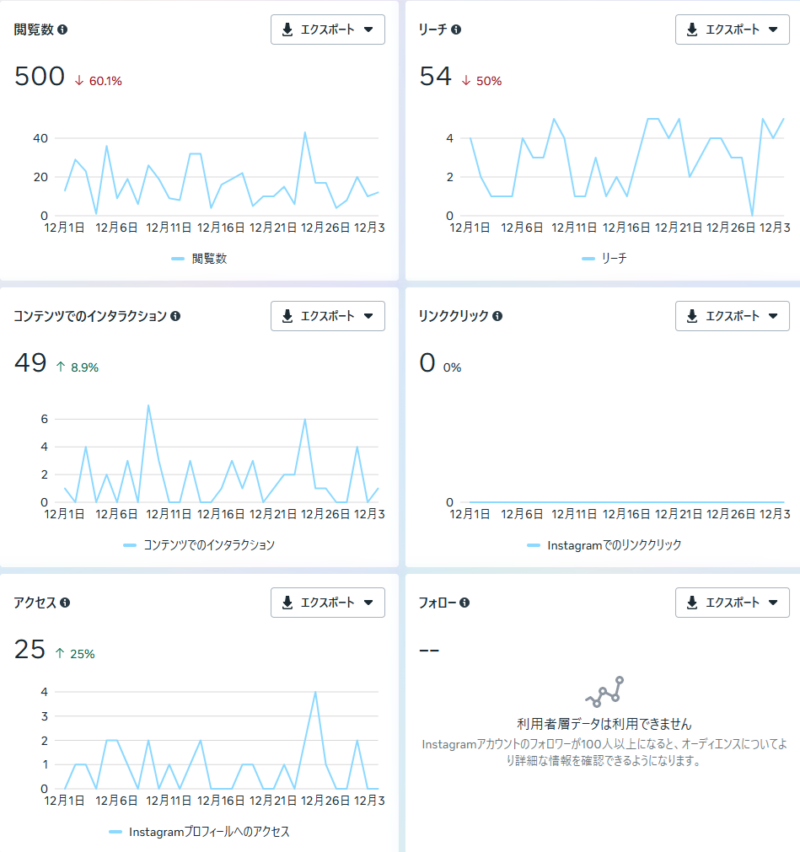Image resolution: width=800 pixels, height=852 pixels.
Task: Click download icon in 閲覧数 export button
Action: pyautogui.click(x=288, y=30)
